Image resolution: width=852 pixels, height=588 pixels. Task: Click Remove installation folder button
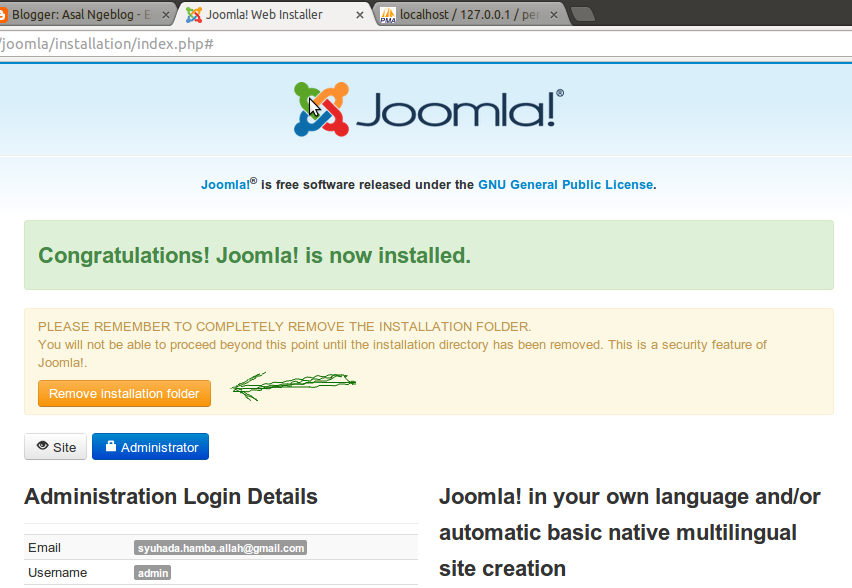point(124,393)
